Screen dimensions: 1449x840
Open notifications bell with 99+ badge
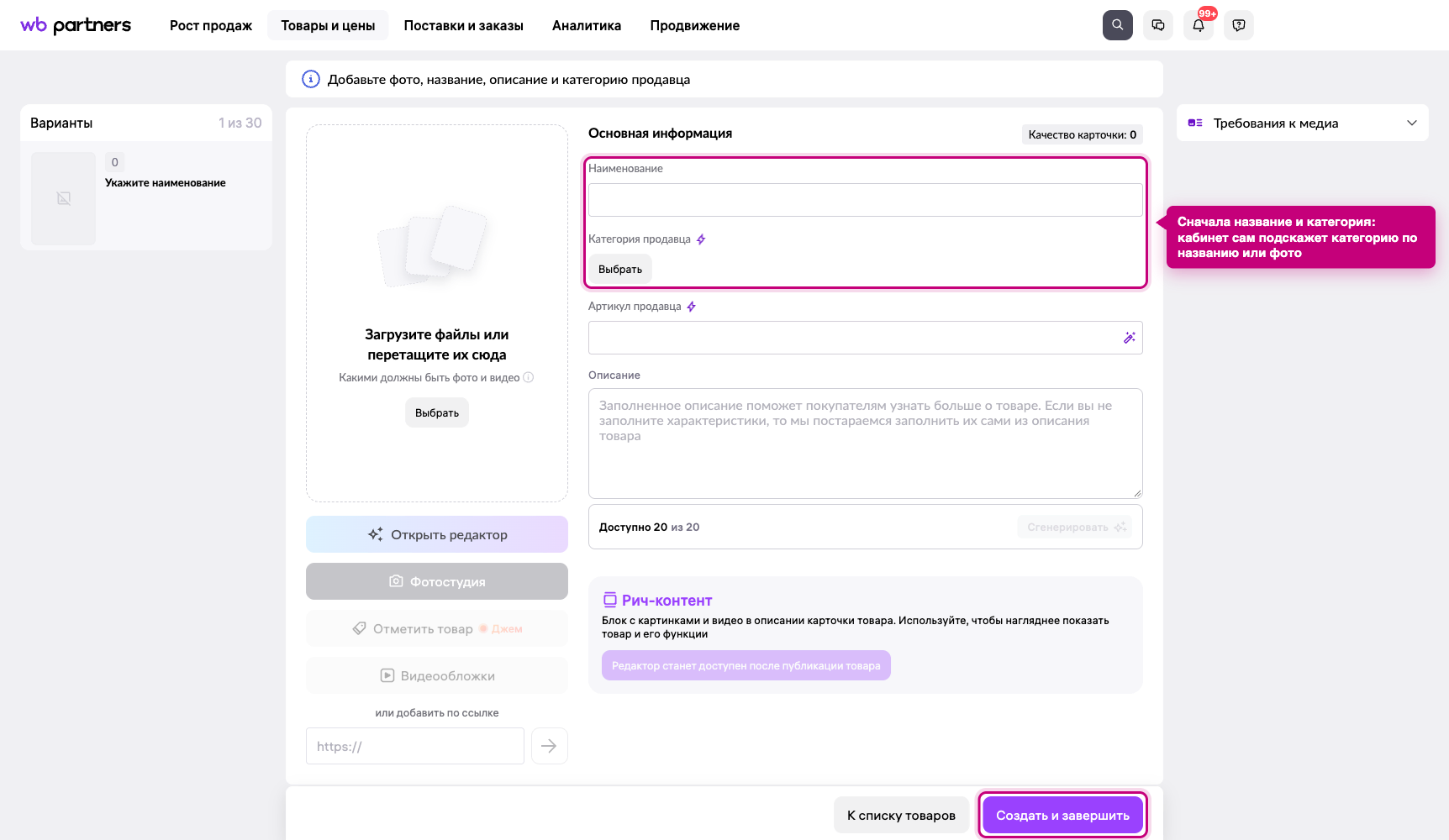pyautogui.click(x=1198, y=25)
